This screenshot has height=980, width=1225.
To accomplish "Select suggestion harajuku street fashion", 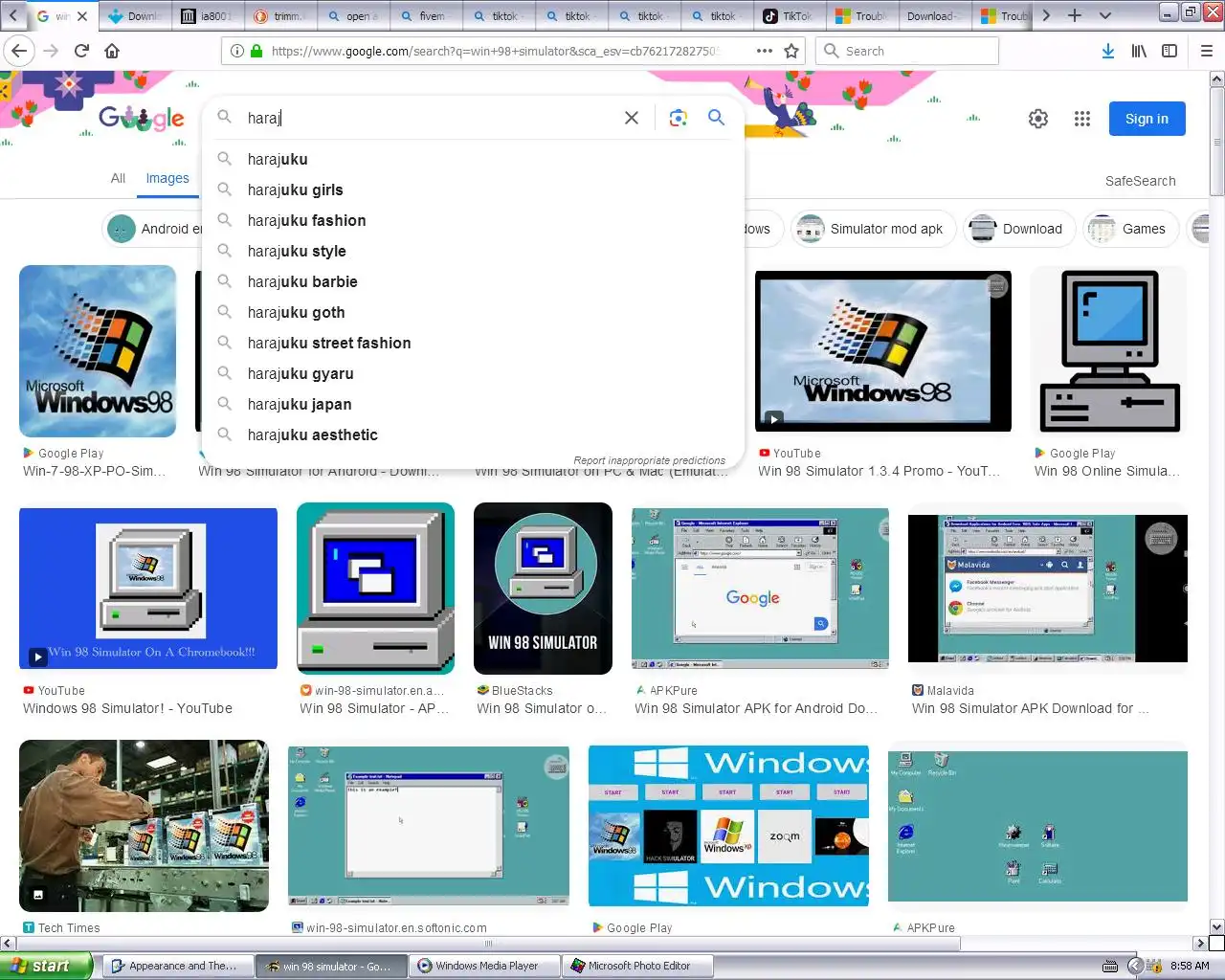I will tap(473, 343).
